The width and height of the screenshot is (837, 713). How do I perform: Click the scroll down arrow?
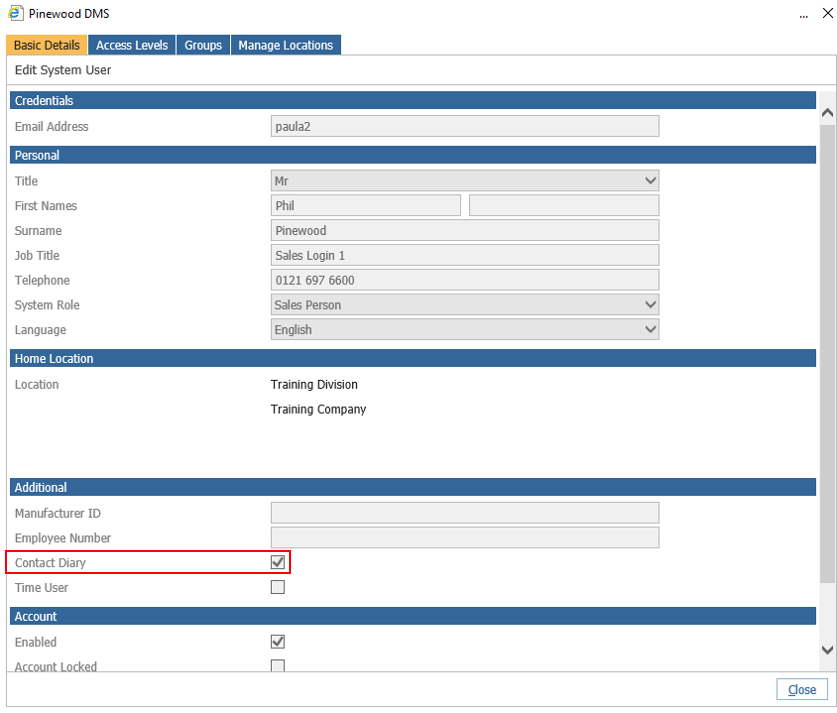point(827,650)
